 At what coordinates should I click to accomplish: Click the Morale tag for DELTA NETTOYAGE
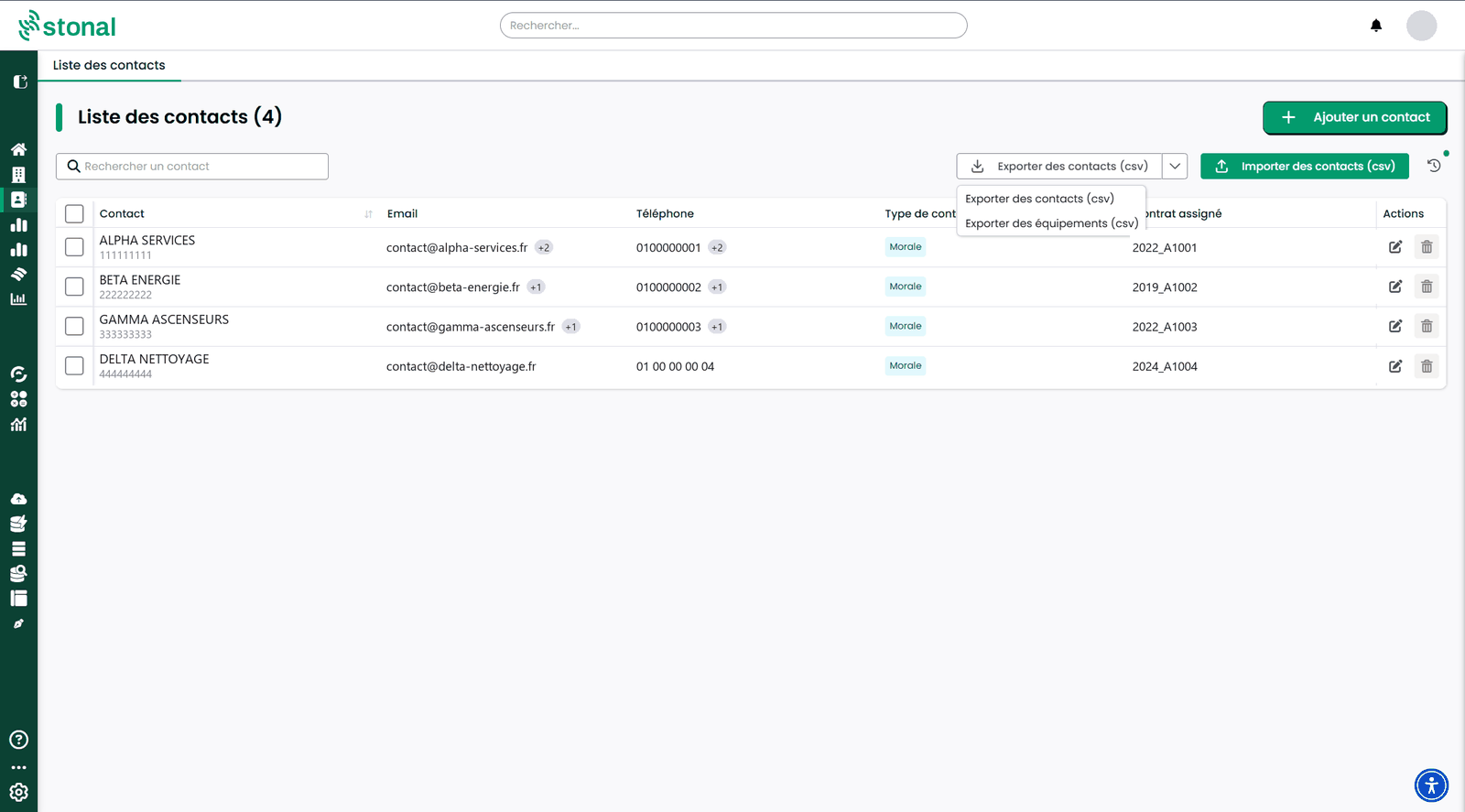(x=906, y=365)
